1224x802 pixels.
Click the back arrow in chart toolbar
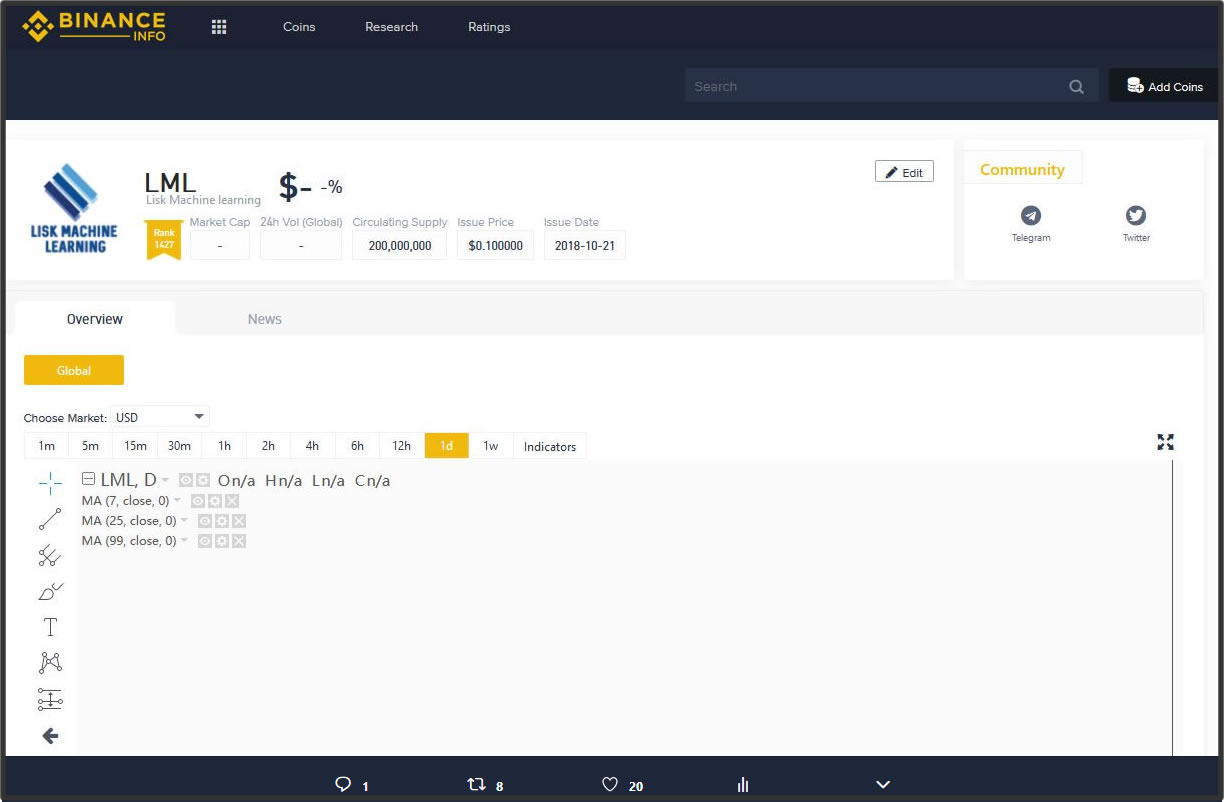[x=50, y=736]
